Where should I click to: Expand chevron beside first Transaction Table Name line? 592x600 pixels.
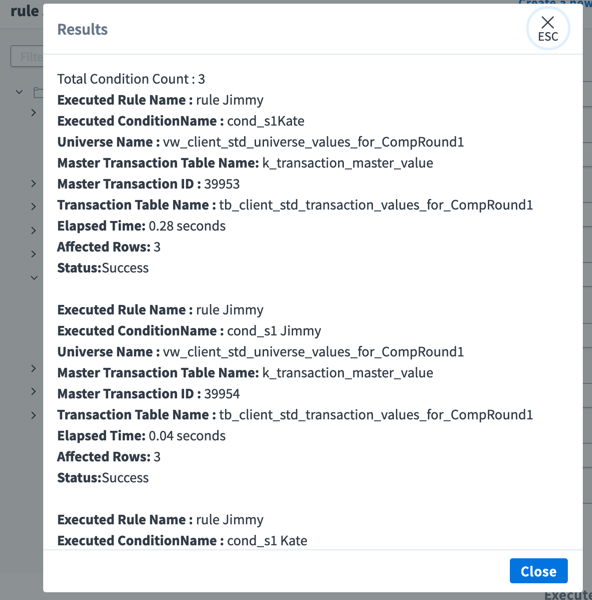point(34,207)
